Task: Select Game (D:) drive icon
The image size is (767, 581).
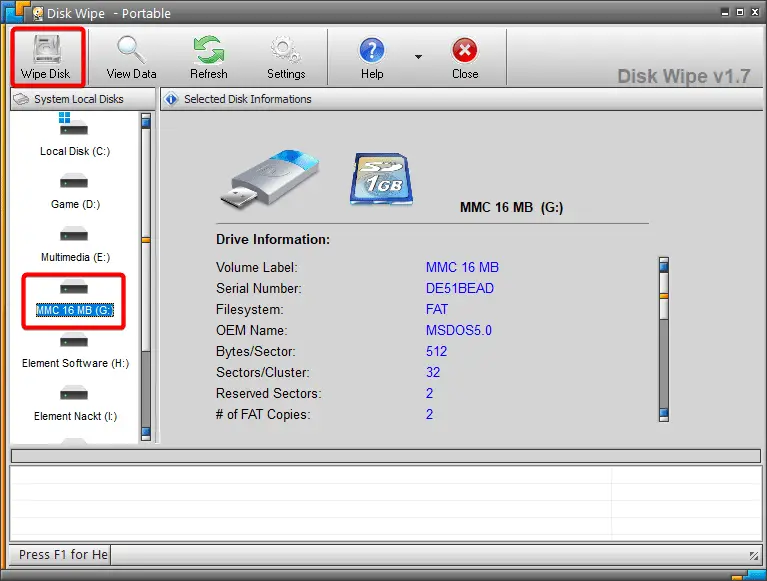Action: coord(74,181)
